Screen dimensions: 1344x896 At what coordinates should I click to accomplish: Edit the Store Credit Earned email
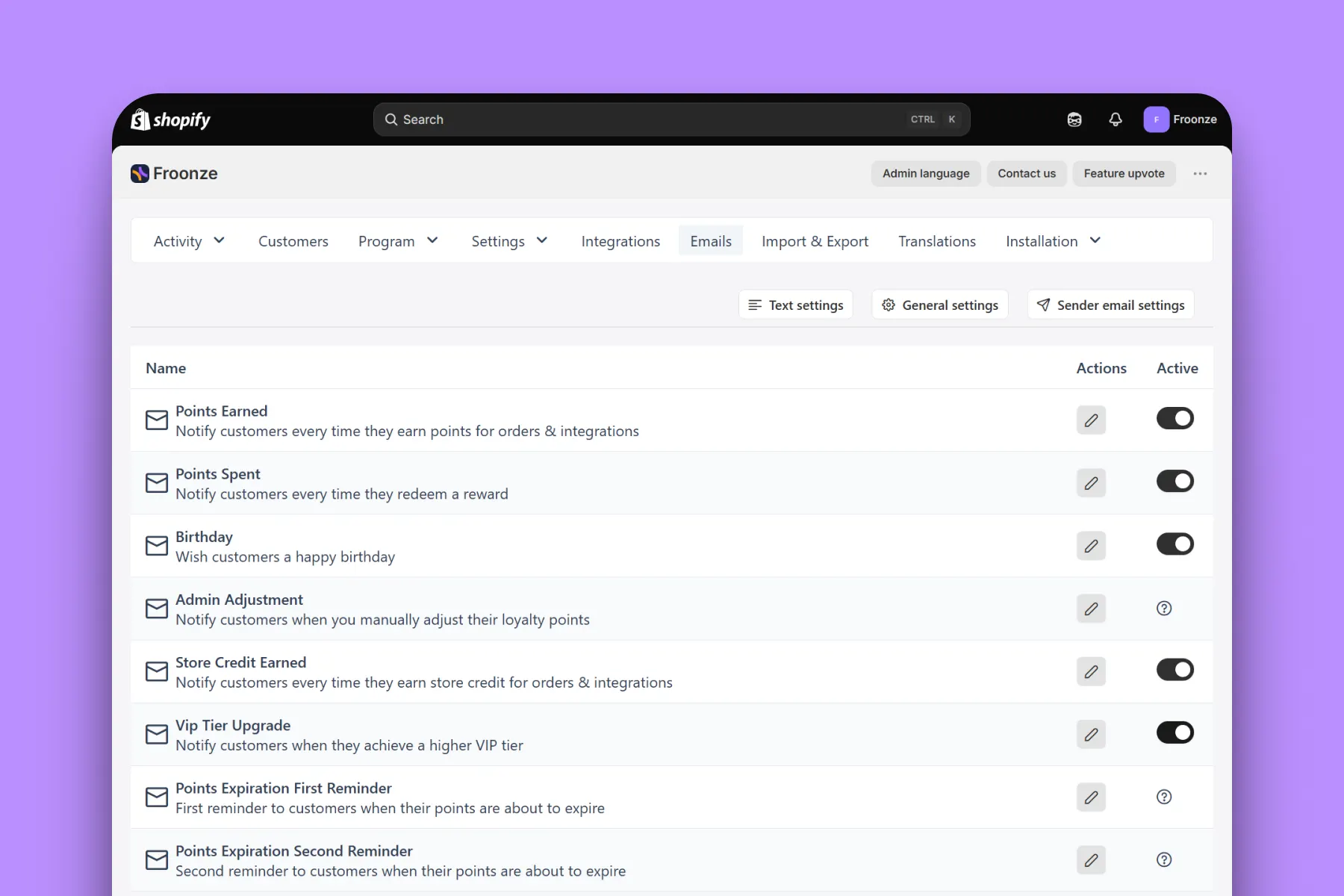(x=1091, y=671)
